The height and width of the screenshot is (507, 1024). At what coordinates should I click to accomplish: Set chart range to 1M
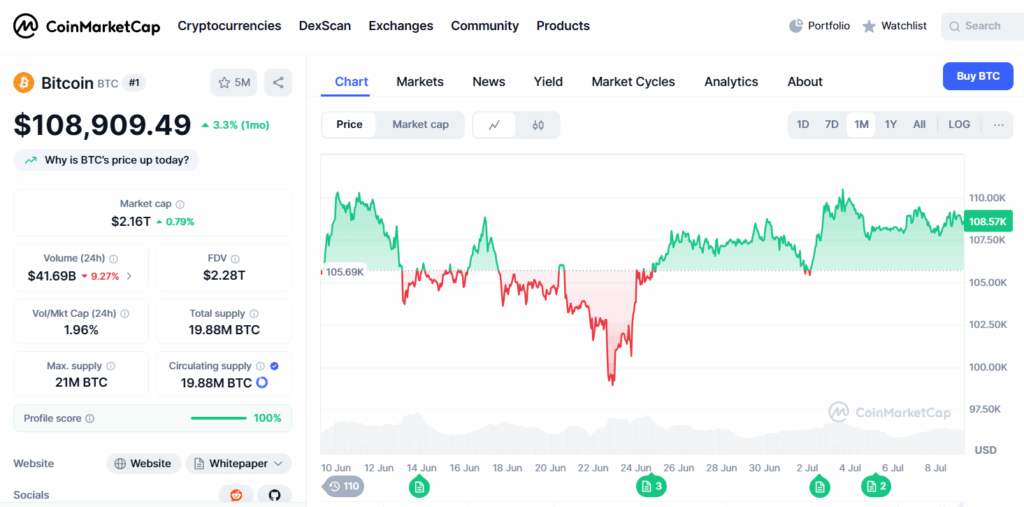point(861,124)
